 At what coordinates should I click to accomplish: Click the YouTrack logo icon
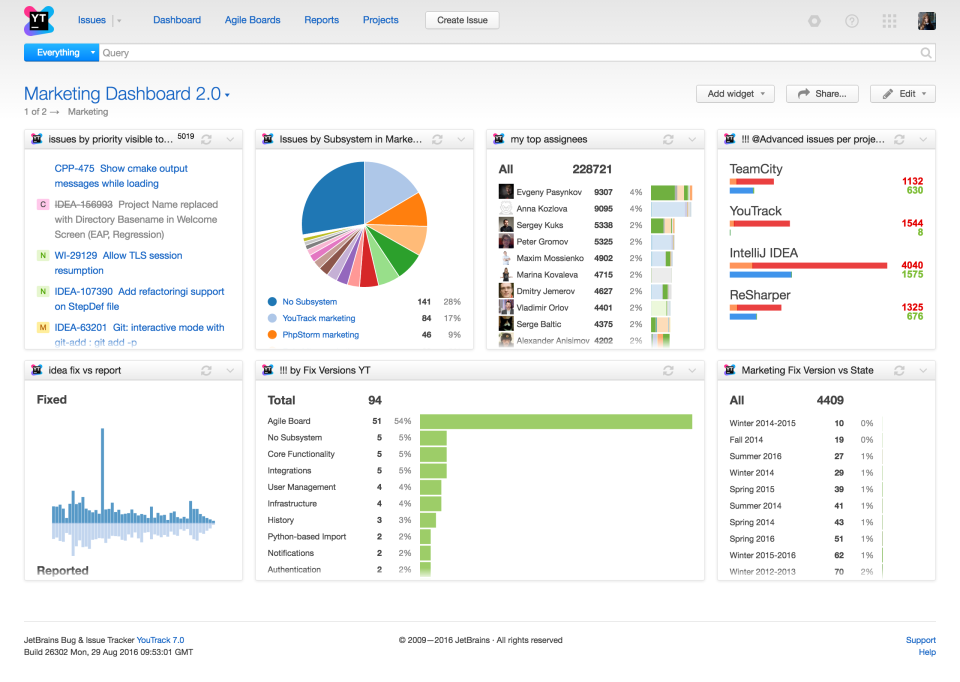click(x=39, y=20)
